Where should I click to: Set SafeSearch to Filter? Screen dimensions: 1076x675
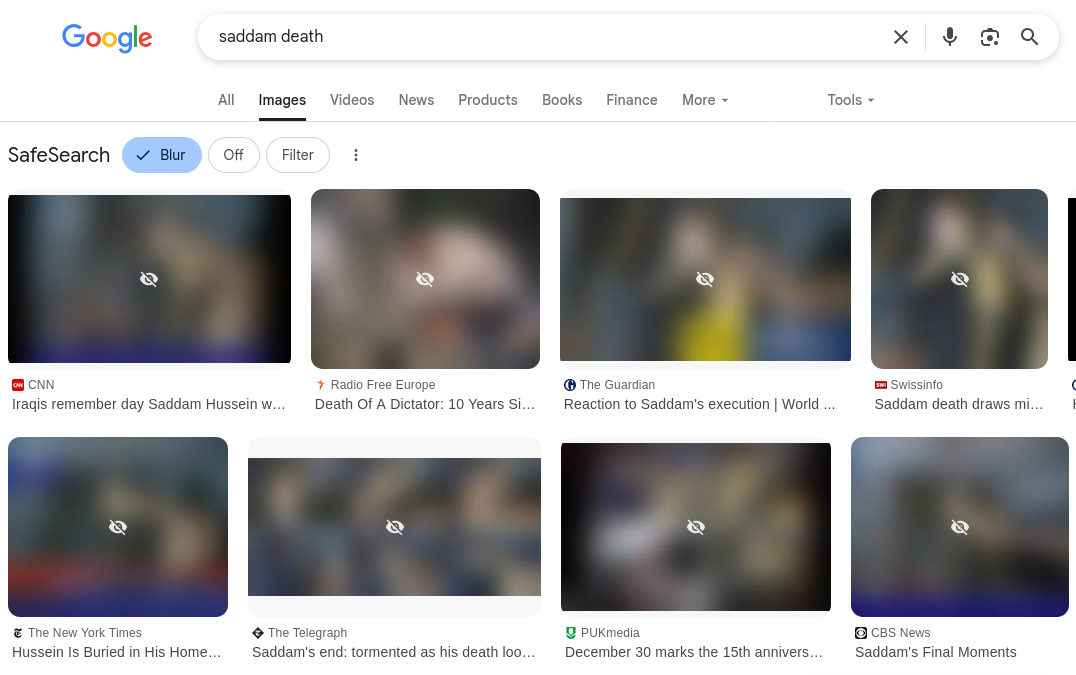click(x=298, y=155)
